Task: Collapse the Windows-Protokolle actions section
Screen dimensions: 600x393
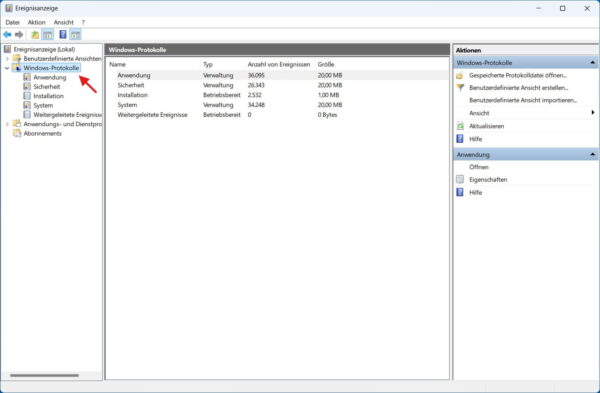Action: pos(593,62)
